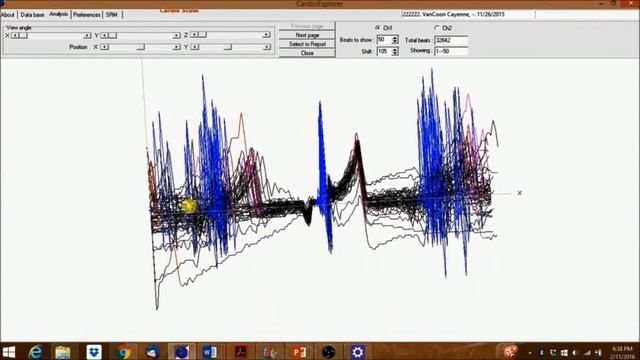Click the Beats to show input field
The image size is (640, 360).
pos(384,40)
